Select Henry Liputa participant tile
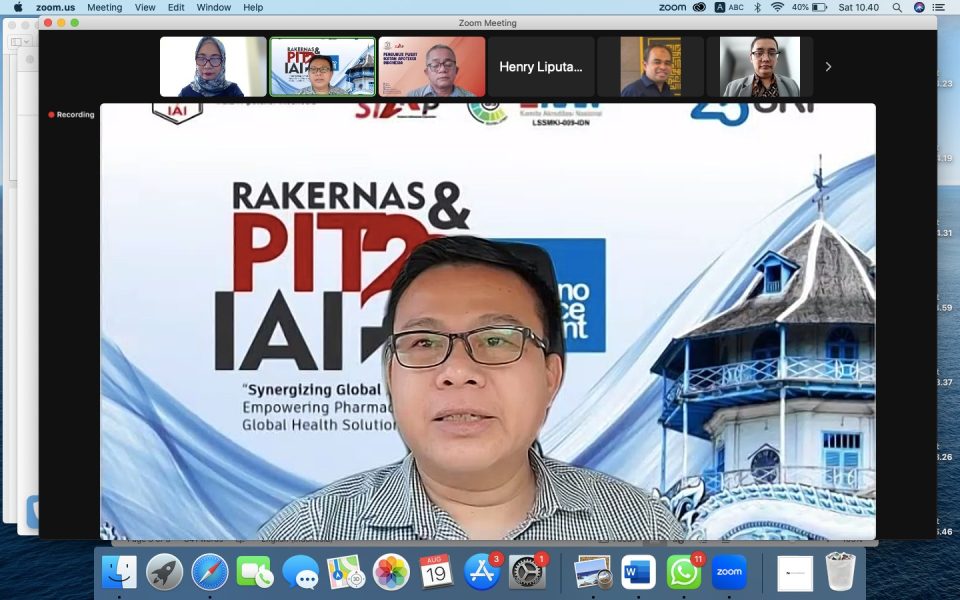Image resolution: width=960 pixels, height=600 pixels. point(540,67)
